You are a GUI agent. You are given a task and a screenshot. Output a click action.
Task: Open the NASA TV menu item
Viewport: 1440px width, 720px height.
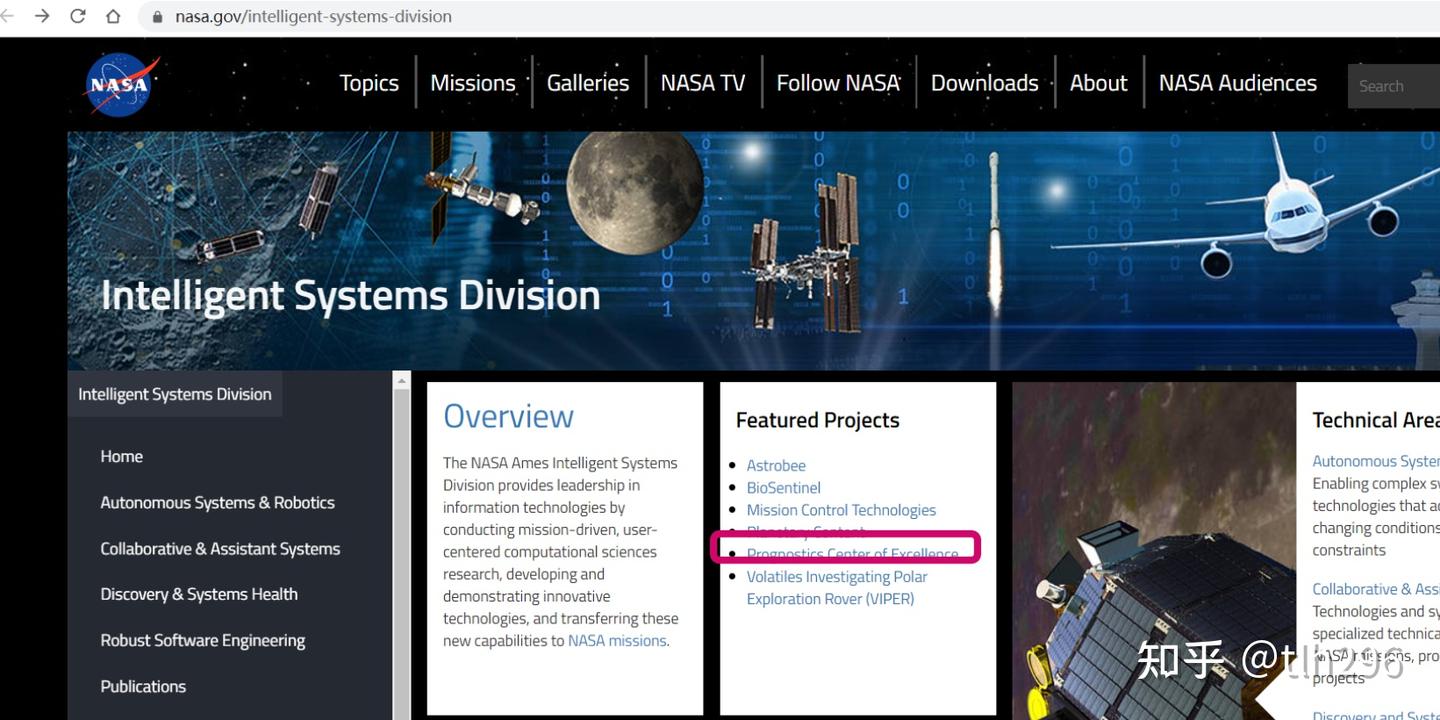703,83
